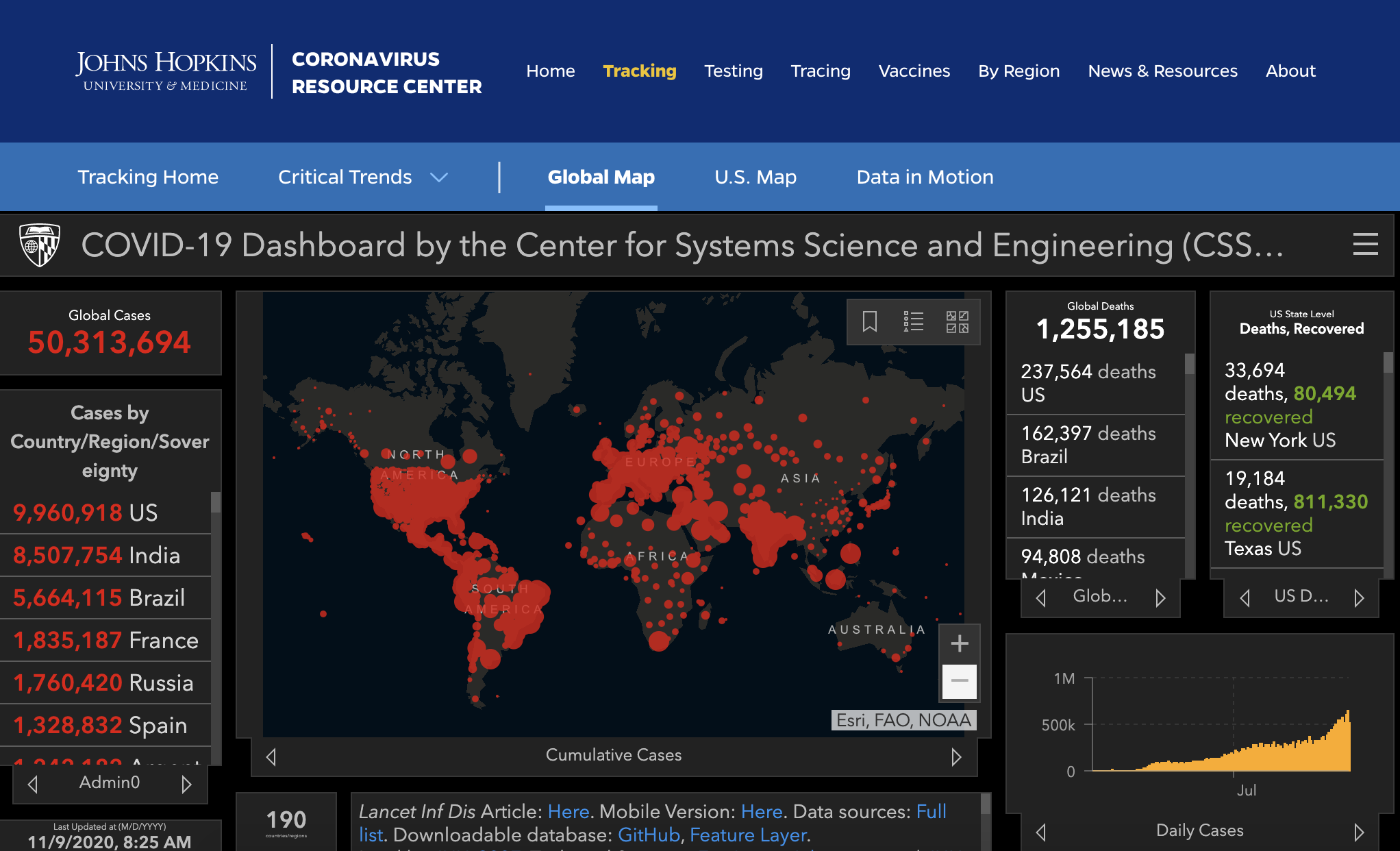Open the Feature Layer link
Image resolution: width=1400 pixels, height=851 pixels.
(748, 835)
